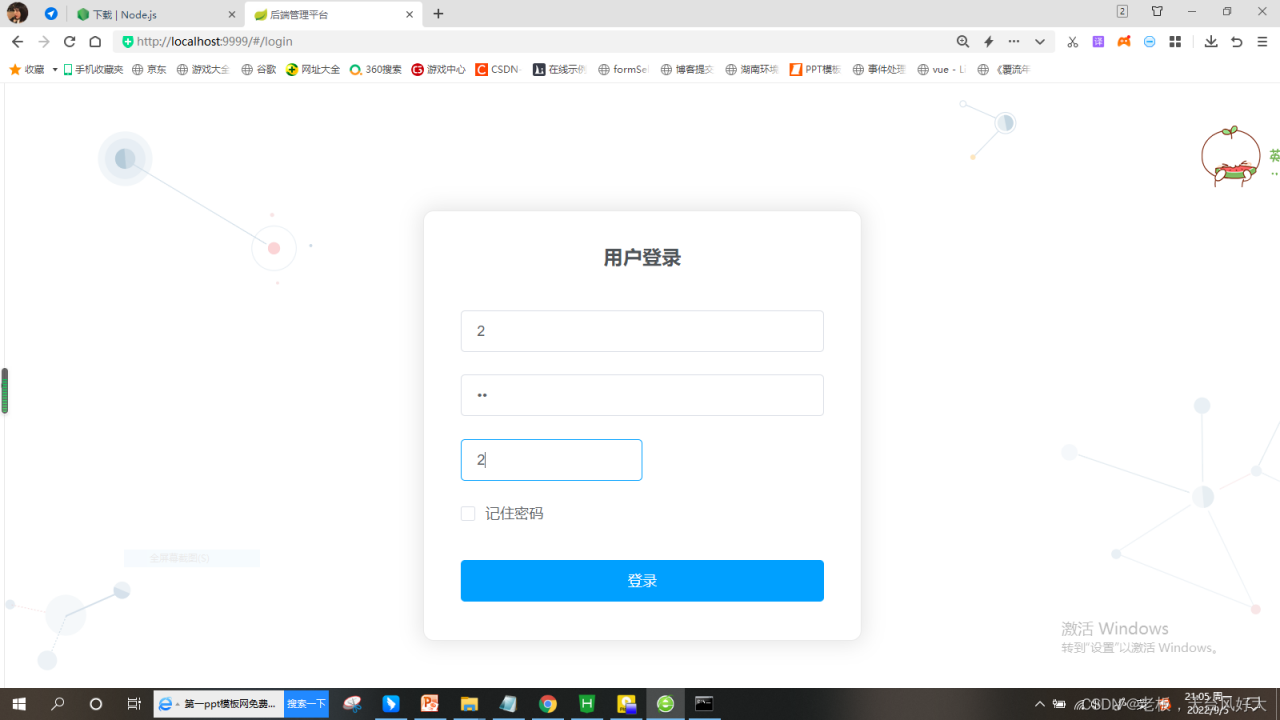This screenshot has height=720, width=1280.
Task: Click the new tab plus button
Action: point(438,14)
